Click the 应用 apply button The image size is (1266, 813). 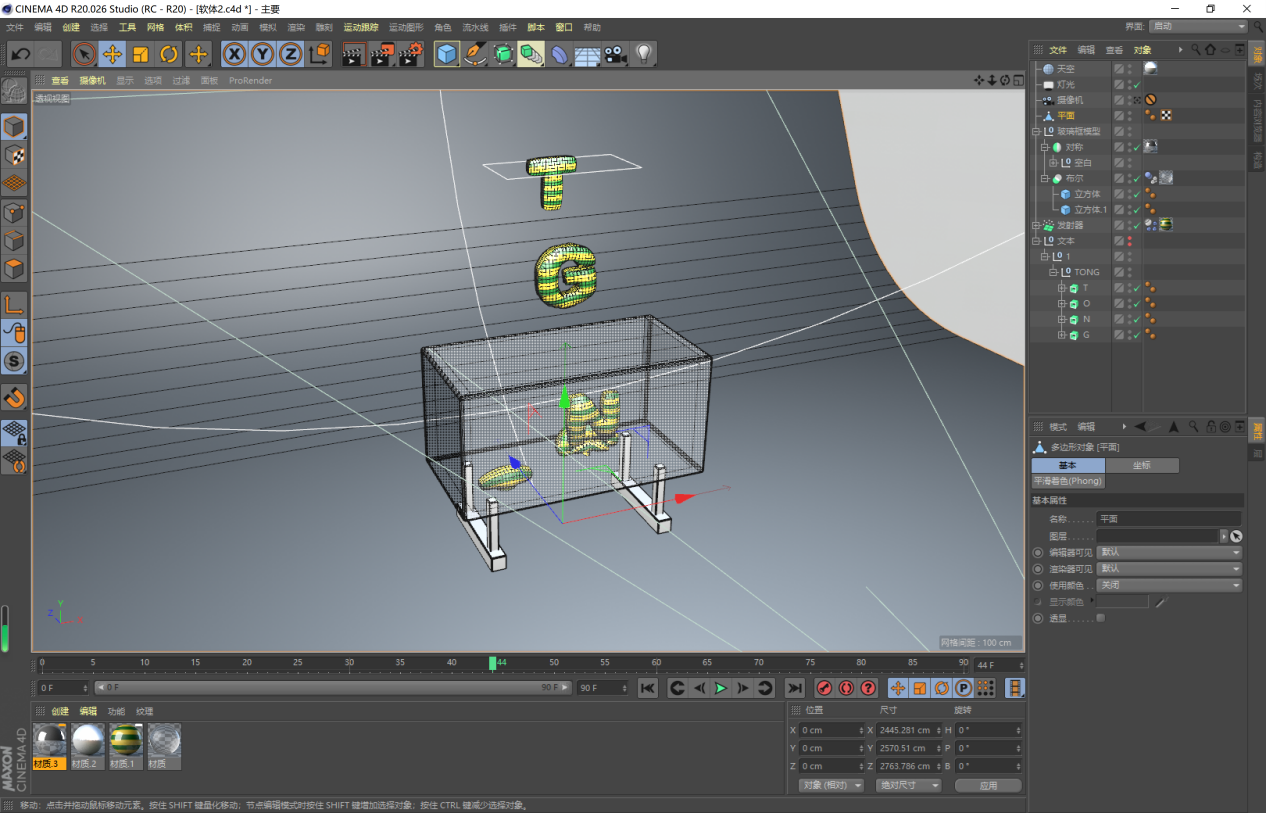click(988, 785)
